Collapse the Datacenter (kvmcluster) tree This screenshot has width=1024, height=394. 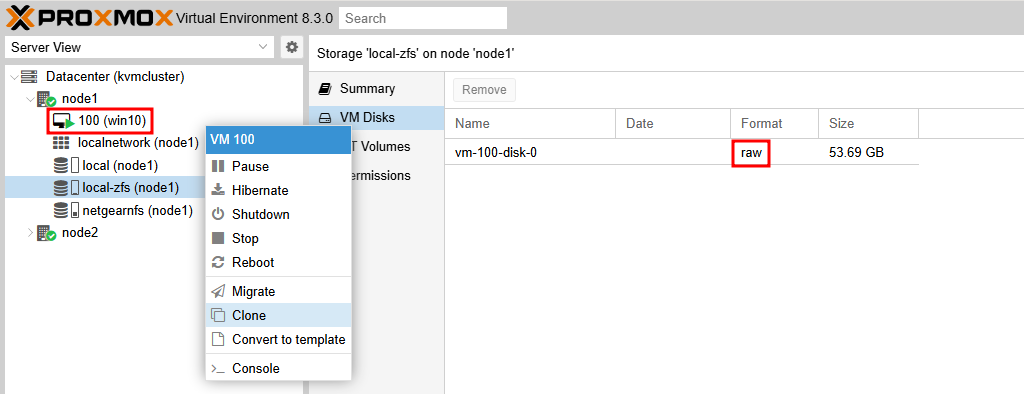click(14, 77)
